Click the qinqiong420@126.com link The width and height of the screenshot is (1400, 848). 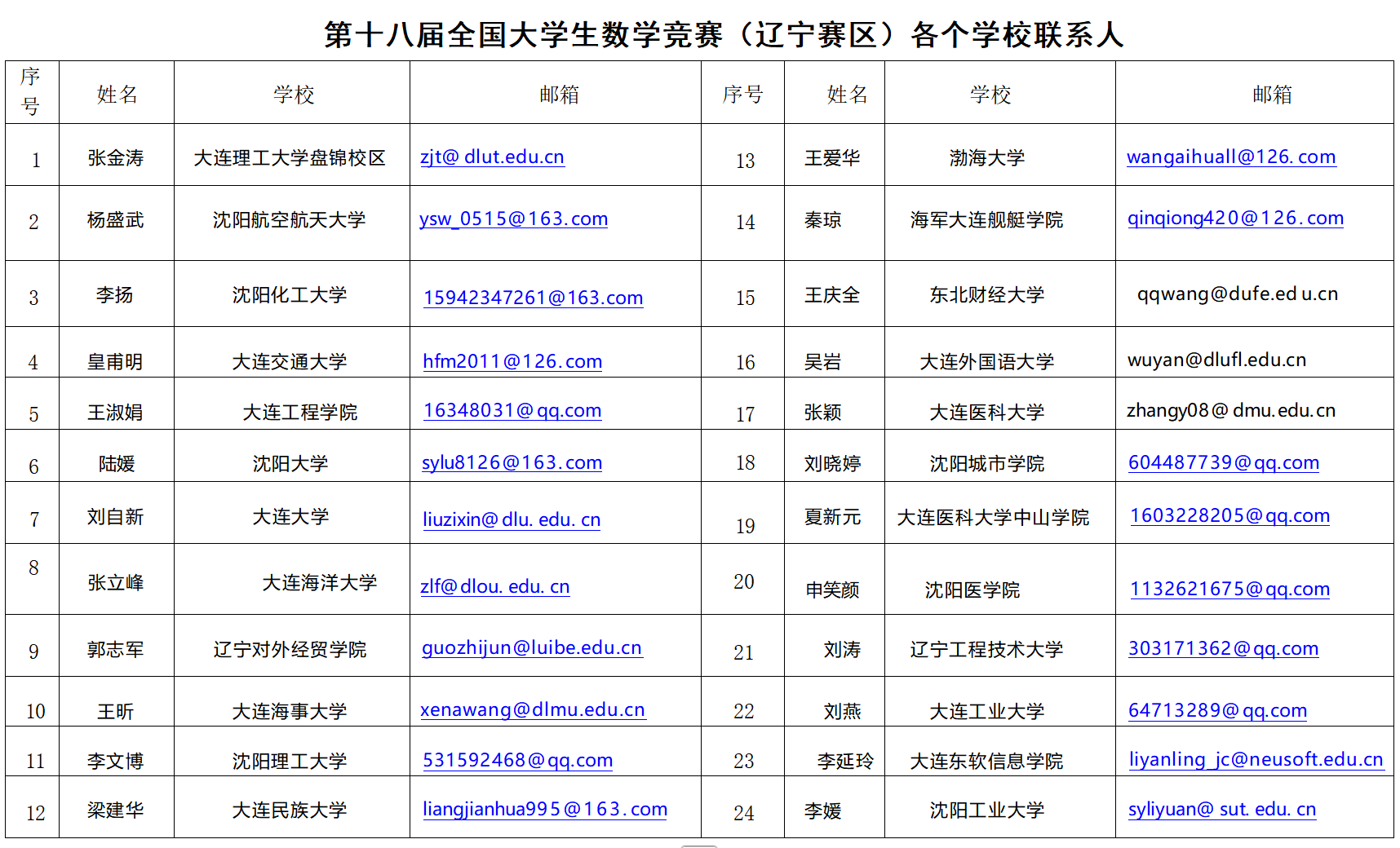[x=1235, y=218]
